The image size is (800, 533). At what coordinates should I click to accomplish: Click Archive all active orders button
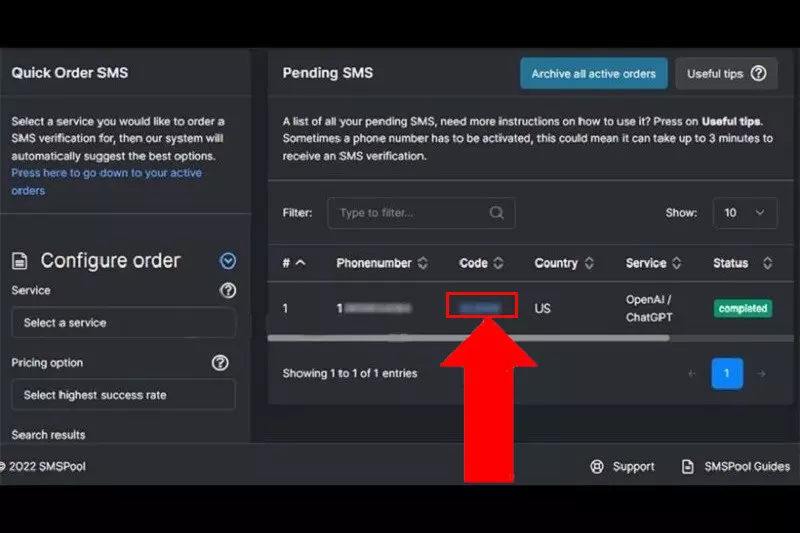pyautogui.click(x=593, y=73)
